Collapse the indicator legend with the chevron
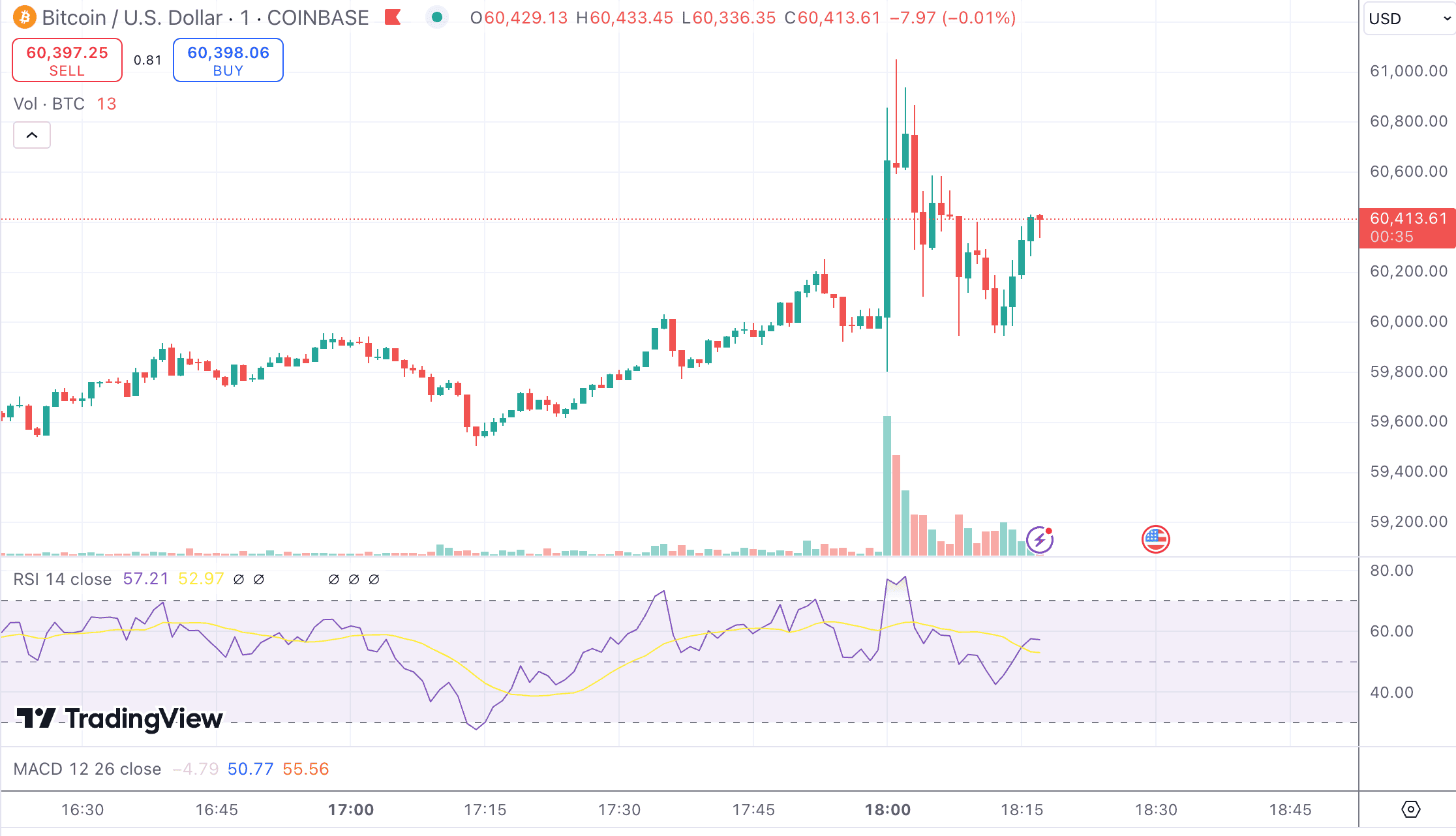The width and height of the screenshot is (1456, 836). [x=32, y=135]
